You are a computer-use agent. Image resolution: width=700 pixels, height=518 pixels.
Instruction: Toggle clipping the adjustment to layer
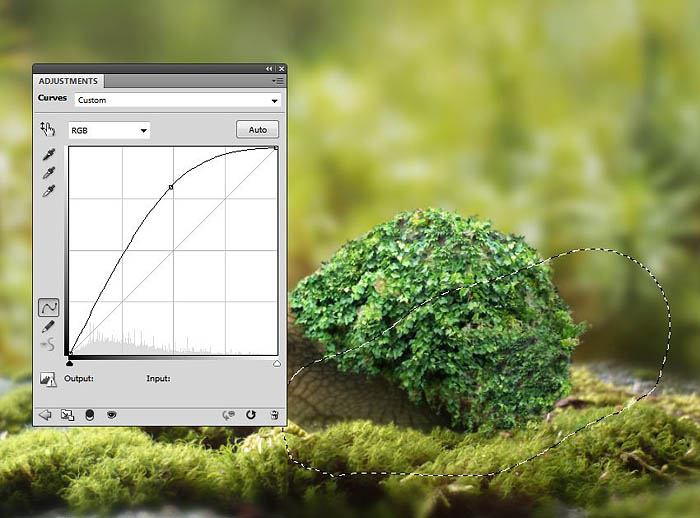point(90,414)
